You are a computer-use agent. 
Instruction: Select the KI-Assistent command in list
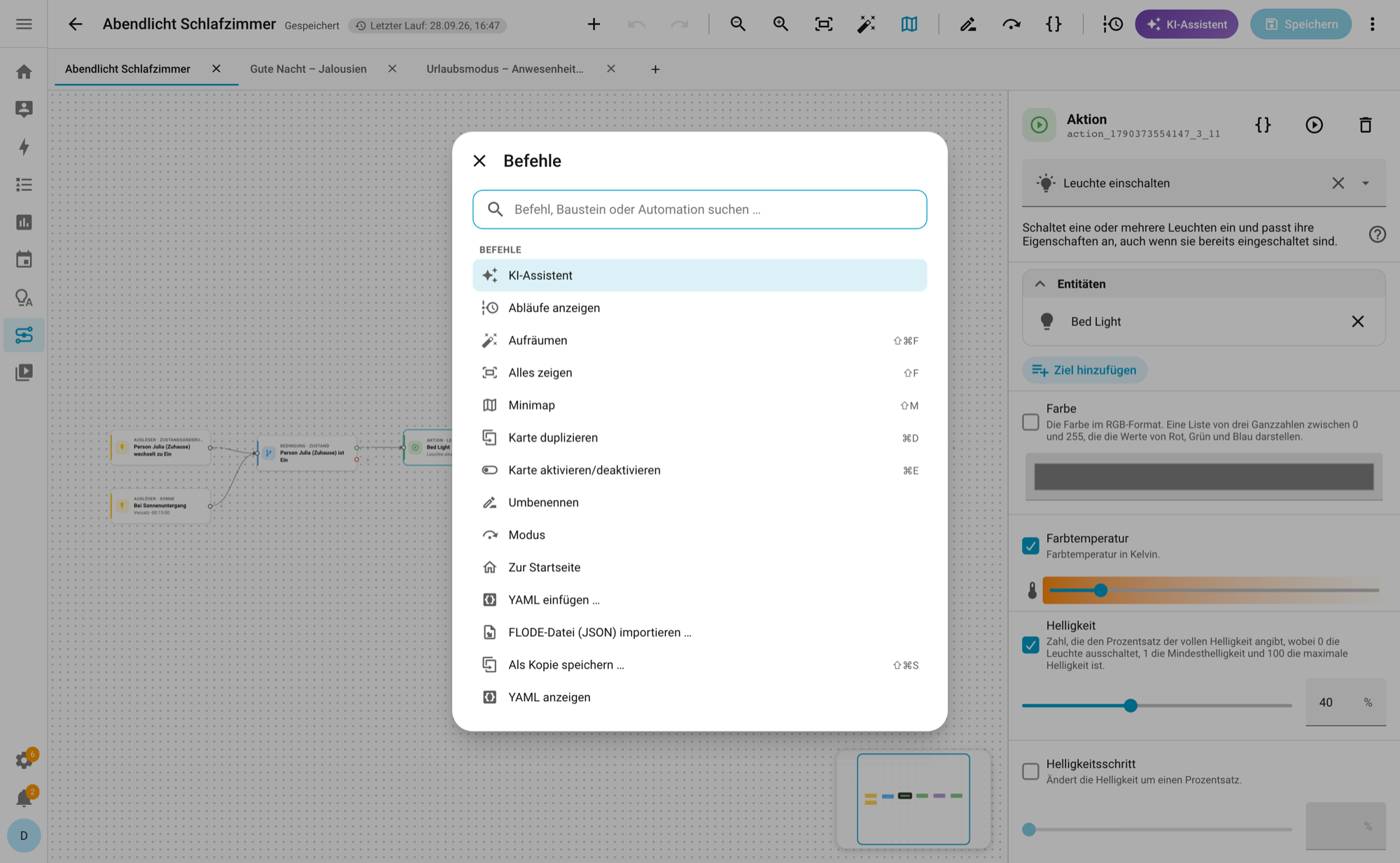click(700, 276)
